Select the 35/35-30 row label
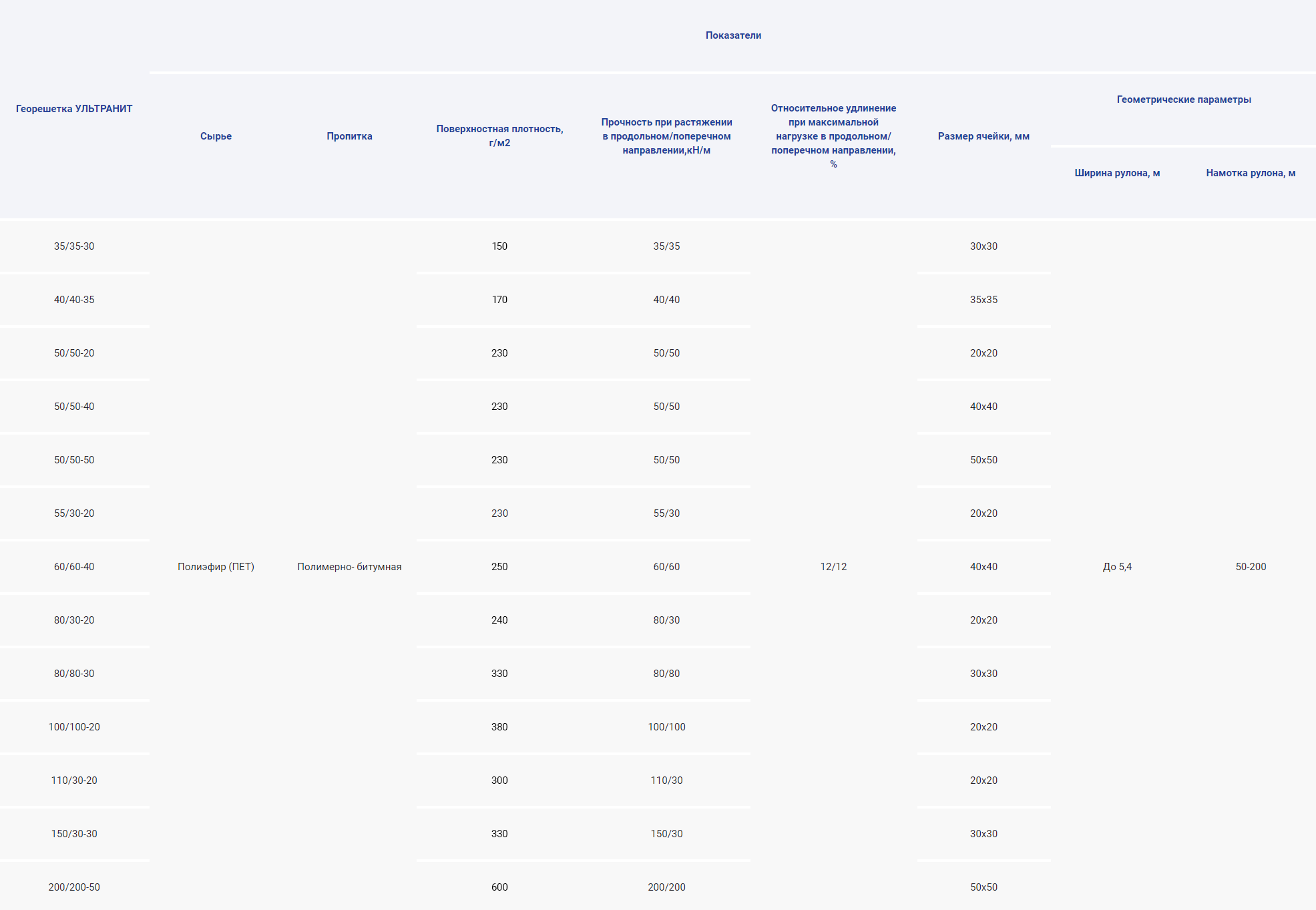The width and height of the screenshot is (1316, 910). [x=74, y=246]
